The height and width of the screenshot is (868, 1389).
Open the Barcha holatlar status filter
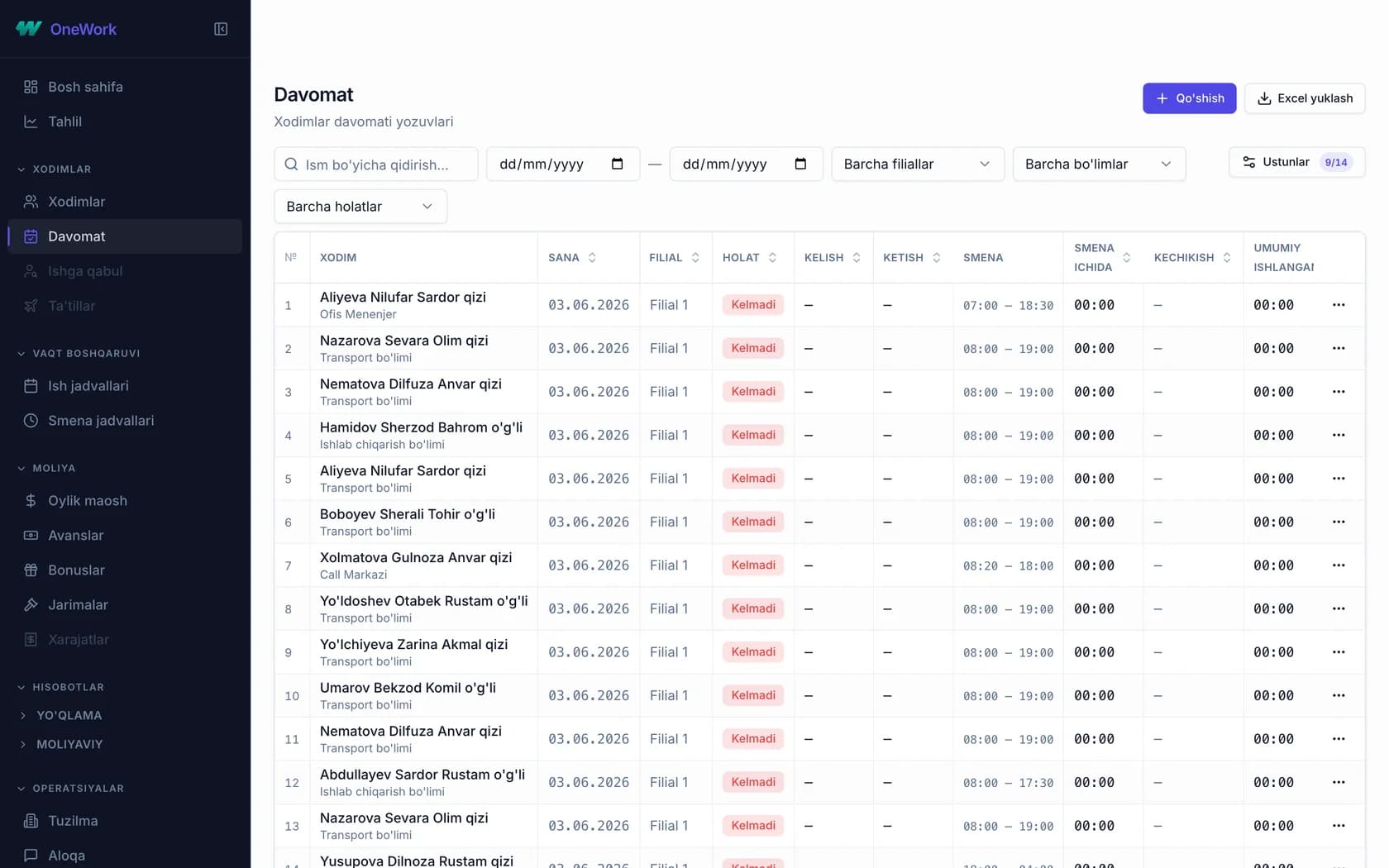point(360,207)
